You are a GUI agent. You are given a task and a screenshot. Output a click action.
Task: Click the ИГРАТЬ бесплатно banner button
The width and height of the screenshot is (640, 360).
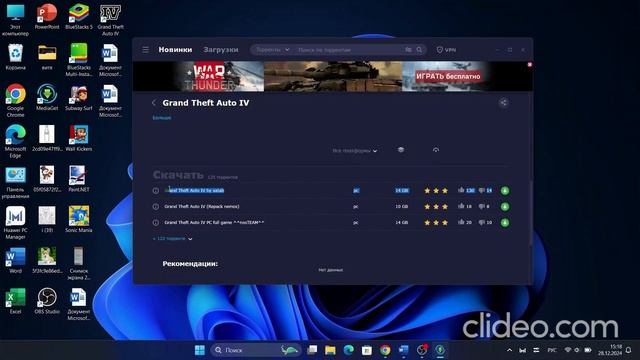tap(448, 76)
